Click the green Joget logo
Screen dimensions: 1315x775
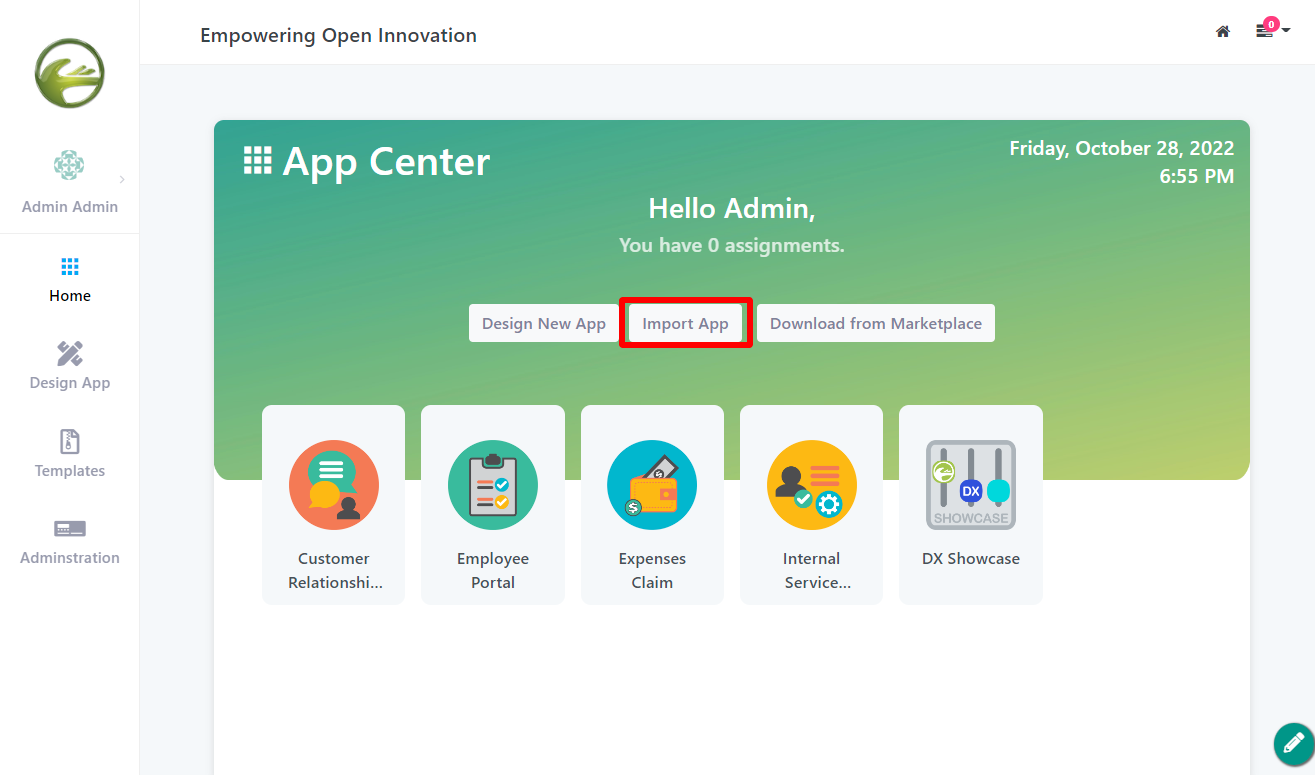pyautogui.click(x=70, y=73)
